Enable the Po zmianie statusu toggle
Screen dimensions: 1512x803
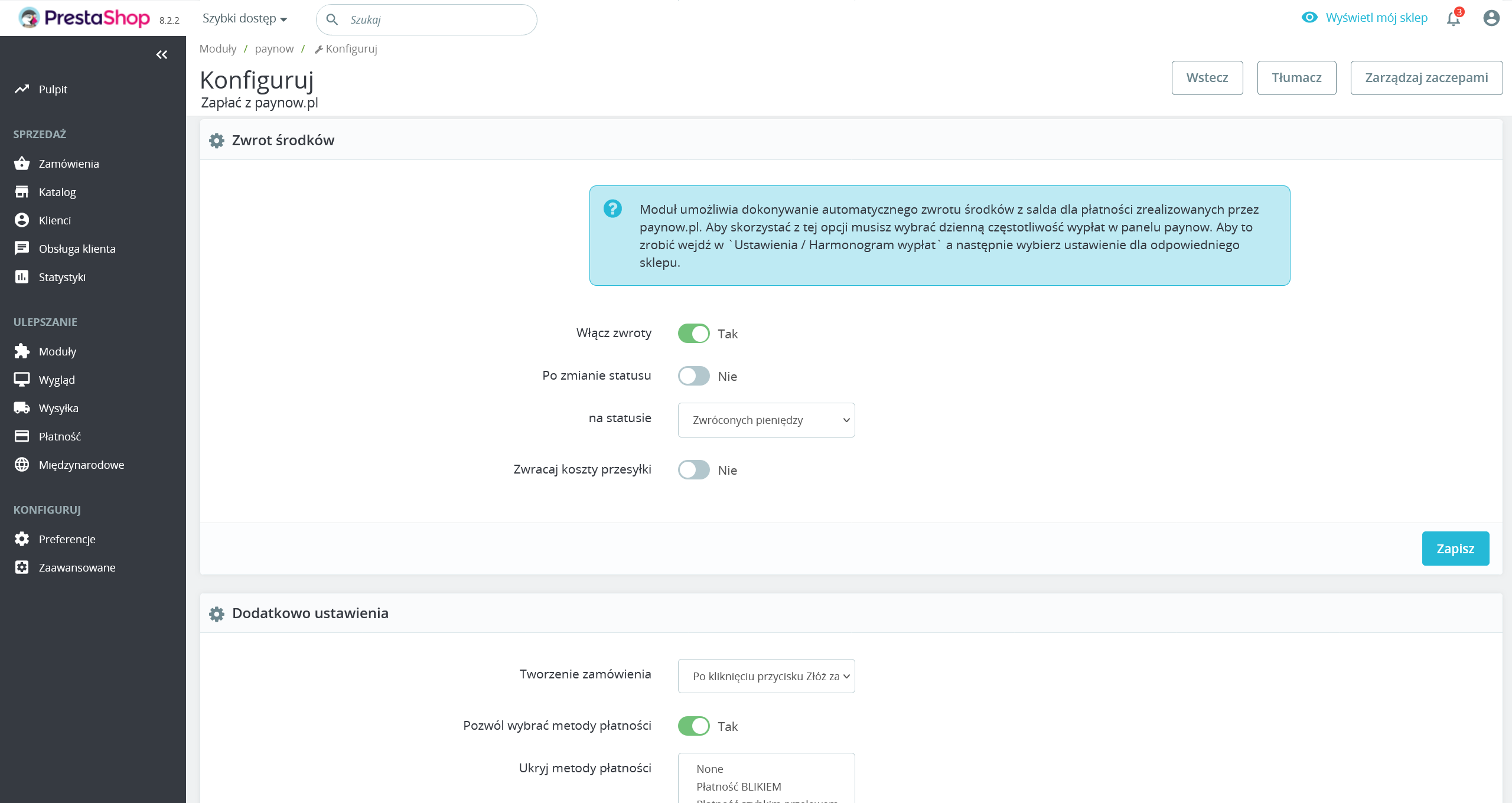tap(693, 376)
